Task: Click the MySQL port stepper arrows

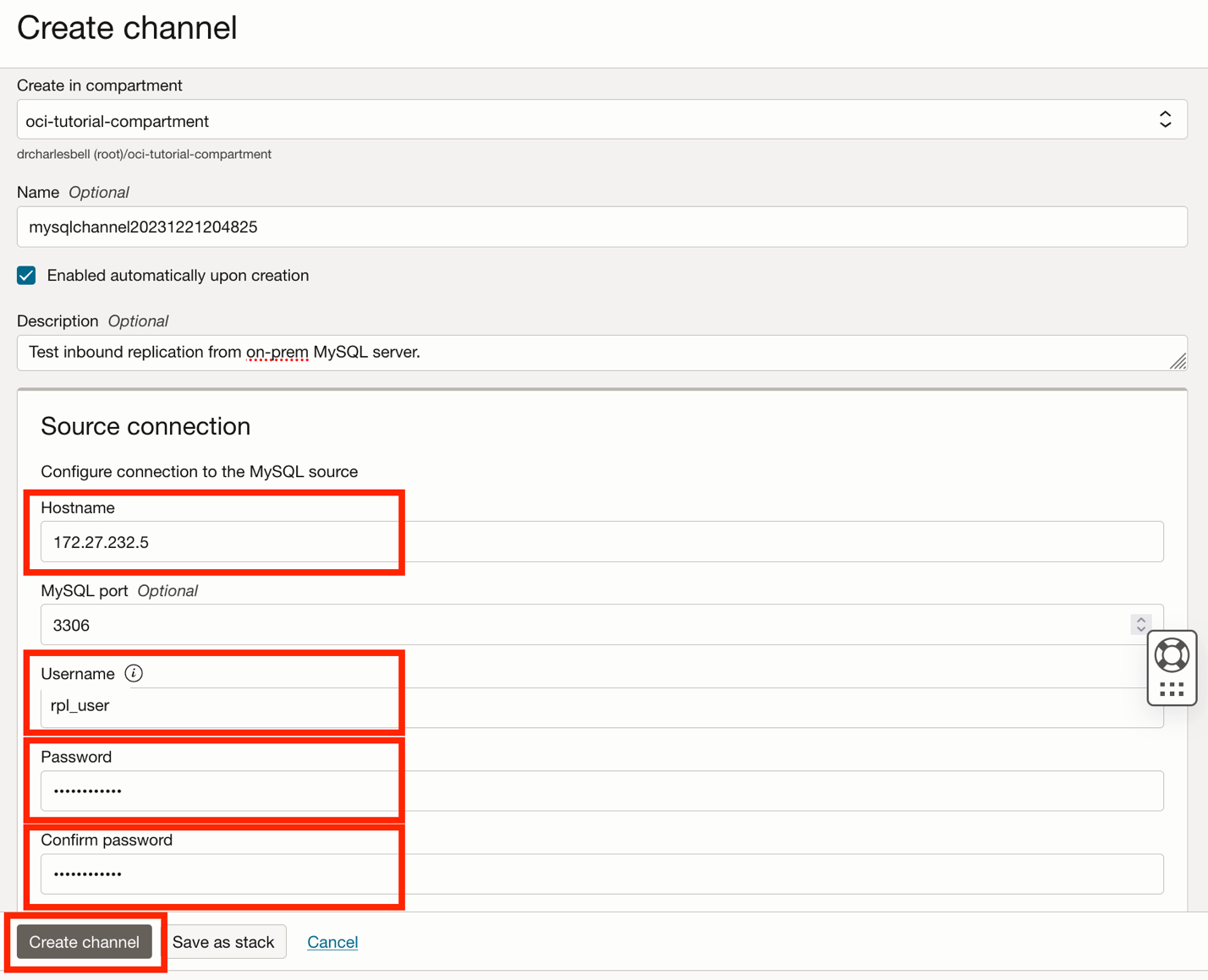Action: tap(1141, 625)
